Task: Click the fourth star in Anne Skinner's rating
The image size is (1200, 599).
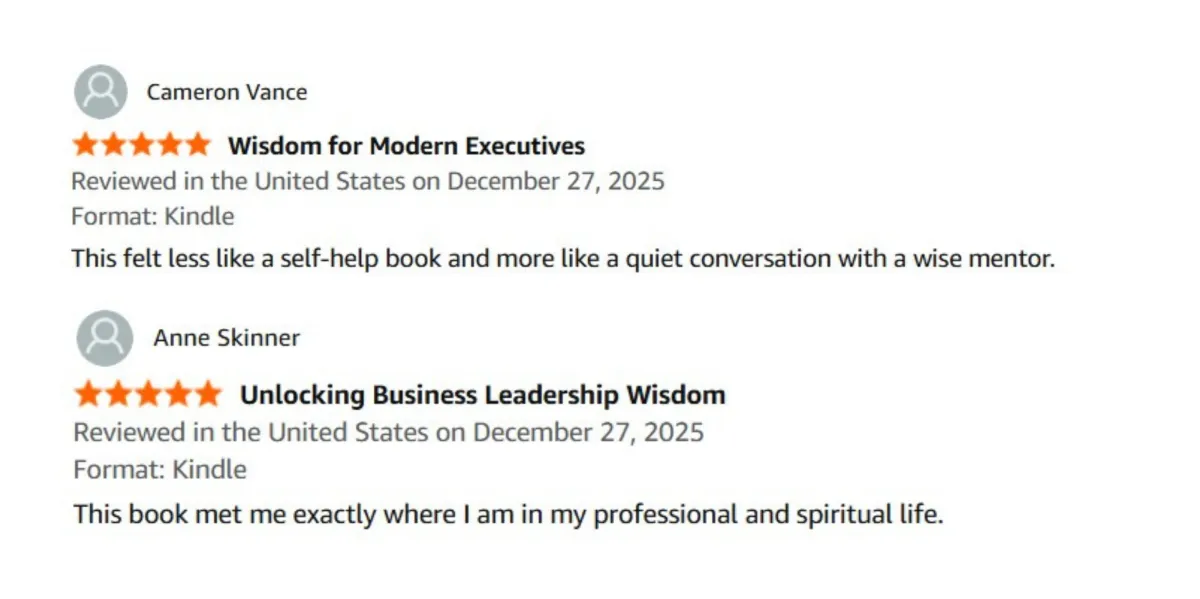Action: [177, 394]
